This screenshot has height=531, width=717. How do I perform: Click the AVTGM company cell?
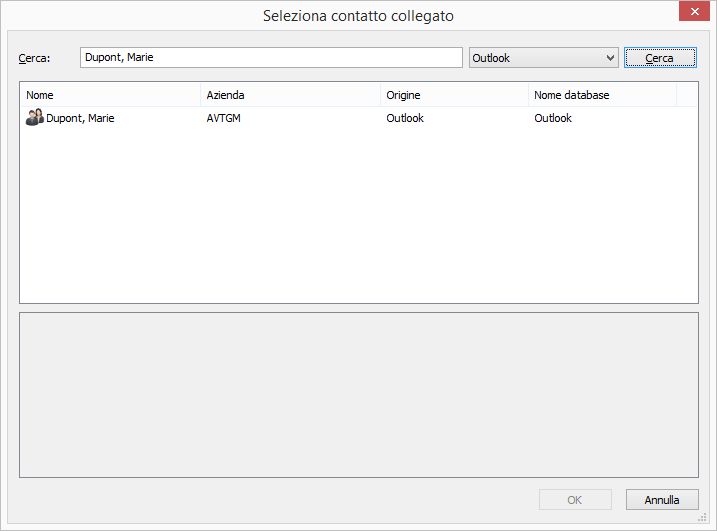[224, 118]
